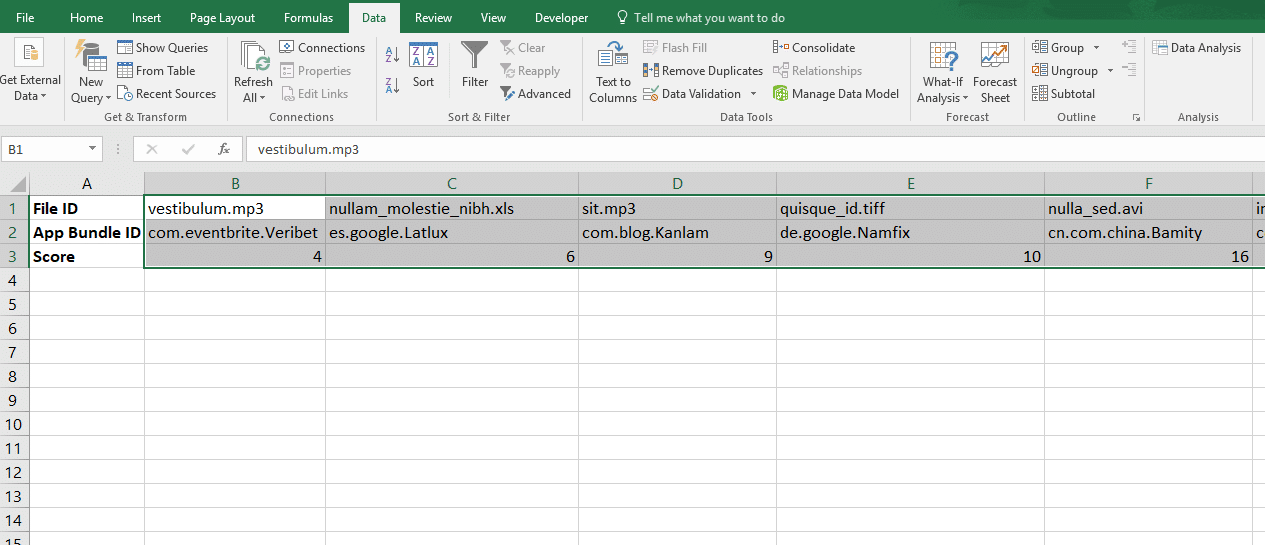Select cell nulla_sed.avi

(x=1148, y=208)
